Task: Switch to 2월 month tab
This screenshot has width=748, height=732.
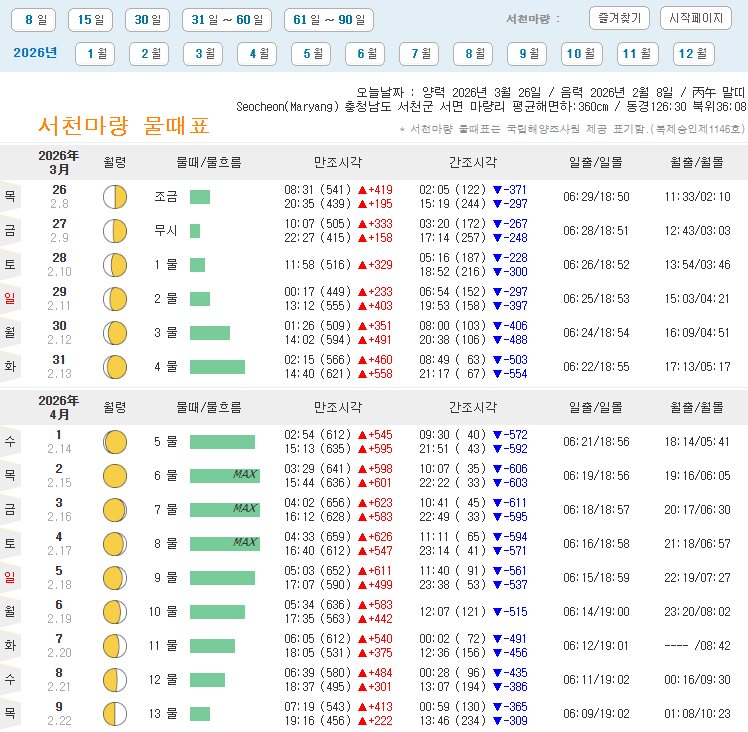Action: click(149, 53)
